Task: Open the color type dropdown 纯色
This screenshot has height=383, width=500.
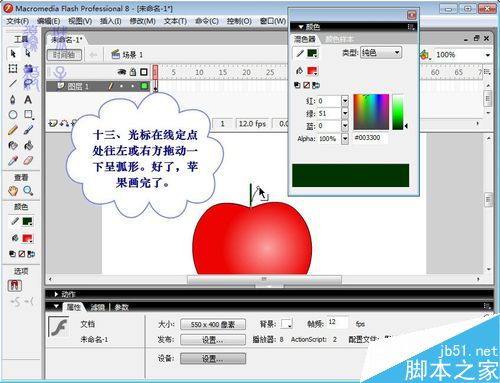Action: tap(381, 53)
